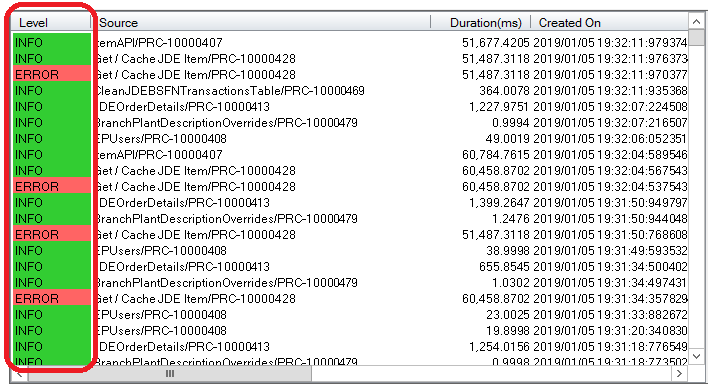The width and height of the screenshot is (708, 385).
Task: Select the ERROR level created at 19:31:50:768608
Action: pyautogui.click(x=51, y=235)
